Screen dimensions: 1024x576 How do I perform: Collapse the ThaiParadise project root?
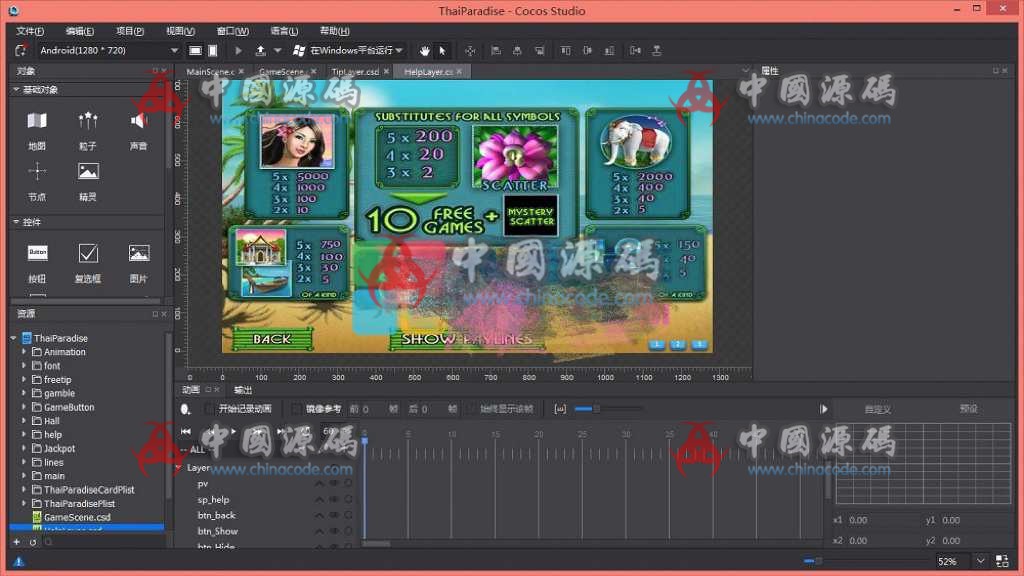(x=13, y=338)
